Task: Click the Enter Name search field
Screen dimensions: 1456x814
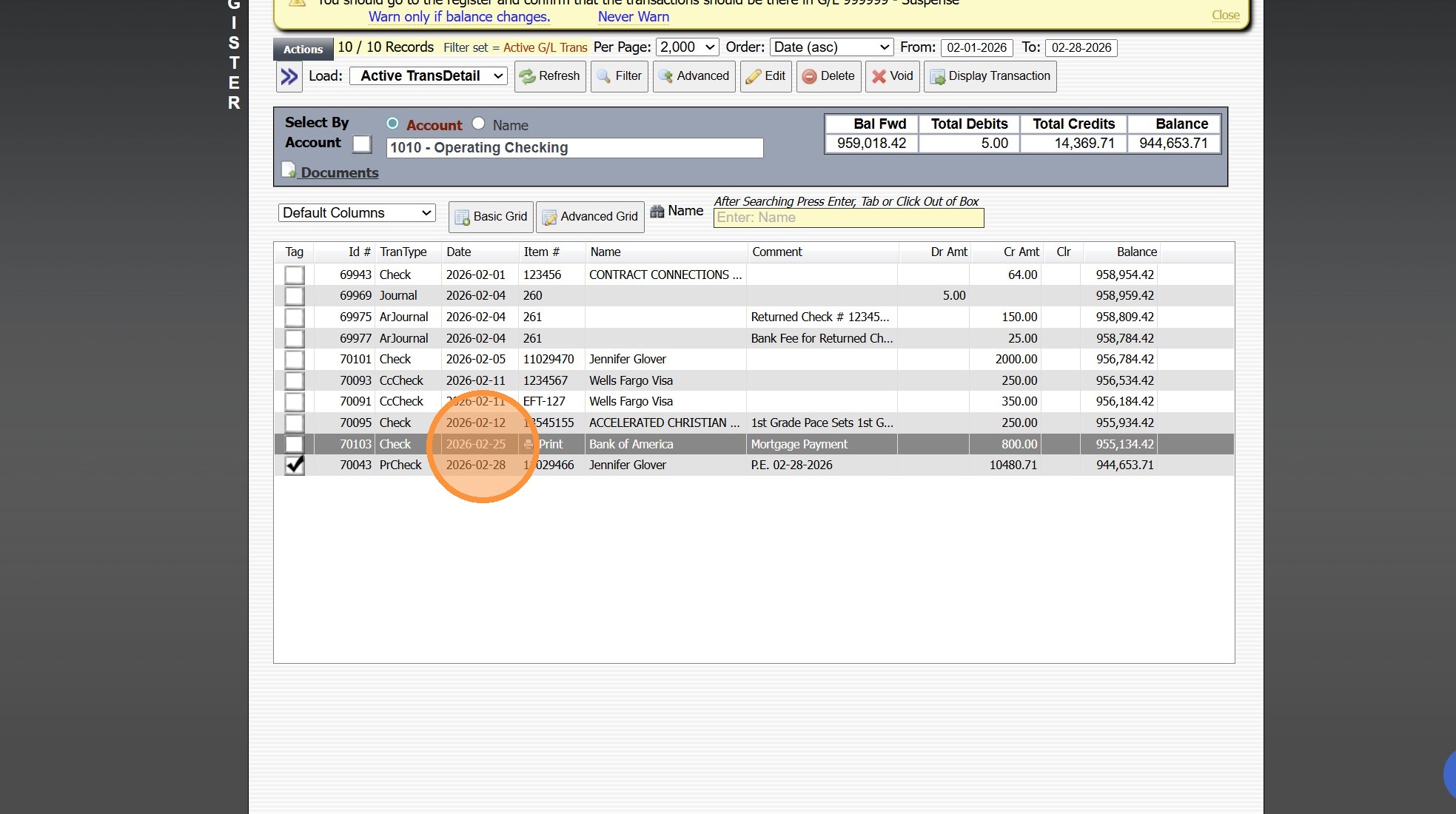Action: pyautogui.click(x=848, y=218)
